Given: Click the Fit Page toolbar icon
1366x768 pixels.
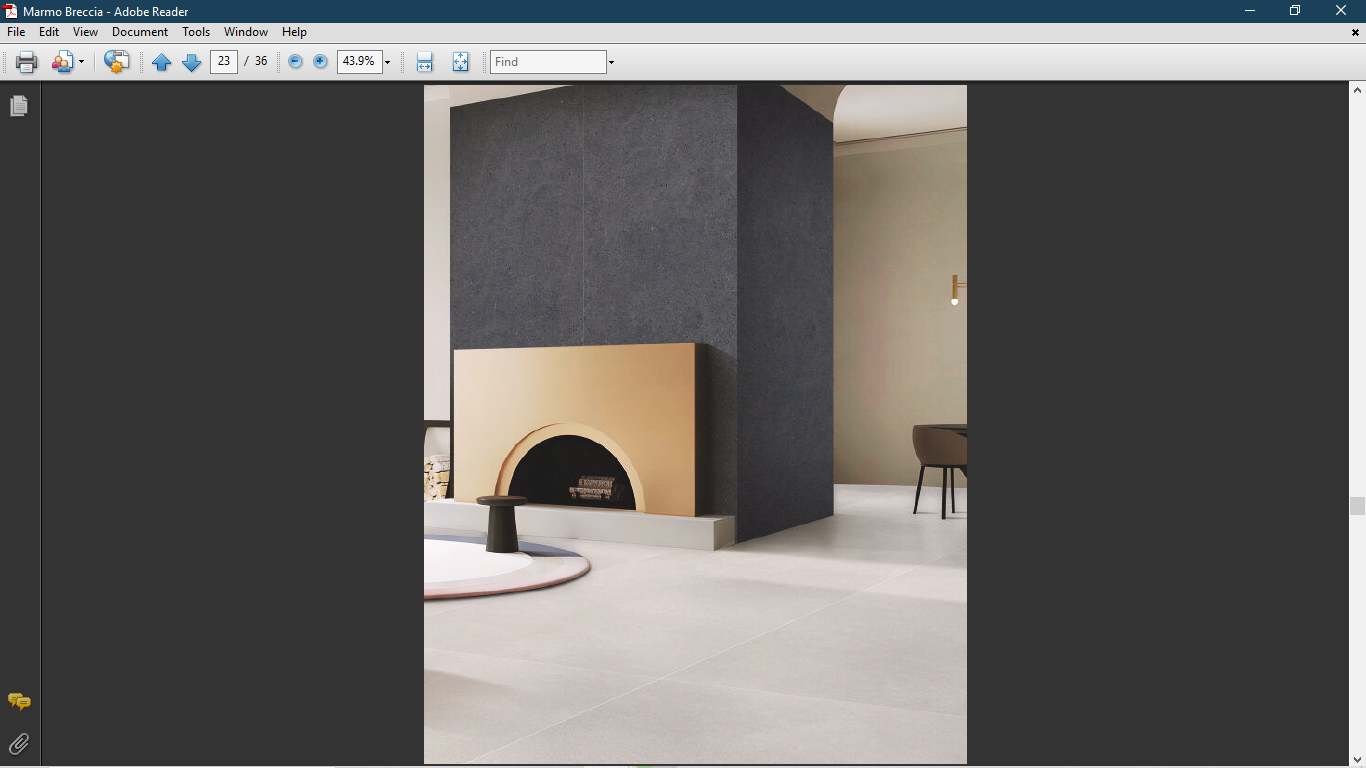Looking at the screenshot, I should (x=459, y=61).
